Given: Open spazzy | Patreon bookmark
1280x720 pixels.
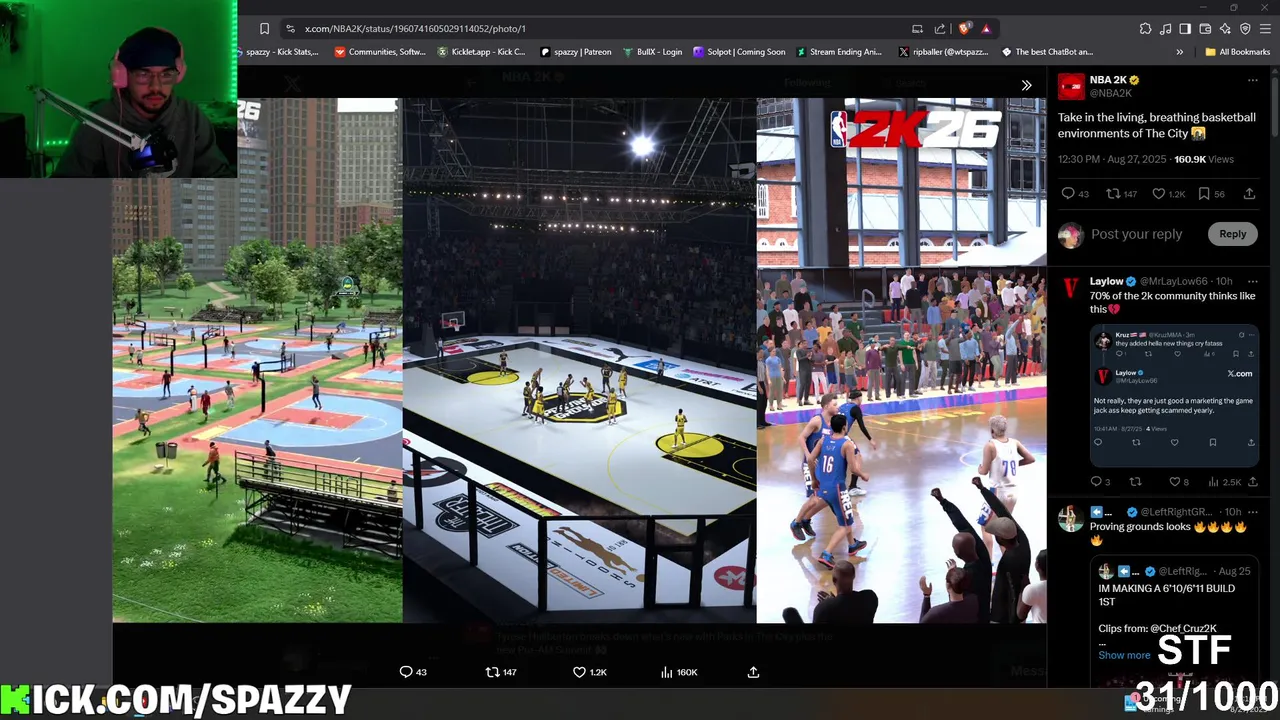Looking at the screenshot, I should point(575,52).
